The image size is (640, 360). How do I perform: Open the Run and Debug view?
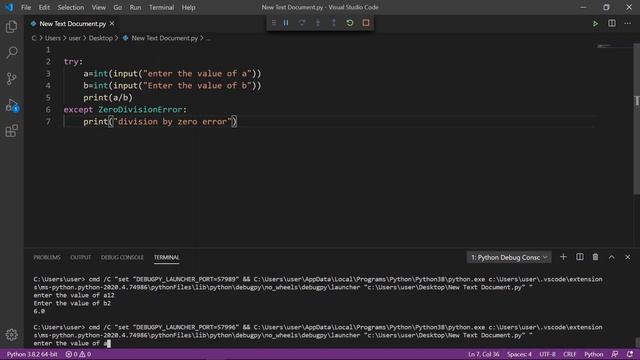(11, 105)
